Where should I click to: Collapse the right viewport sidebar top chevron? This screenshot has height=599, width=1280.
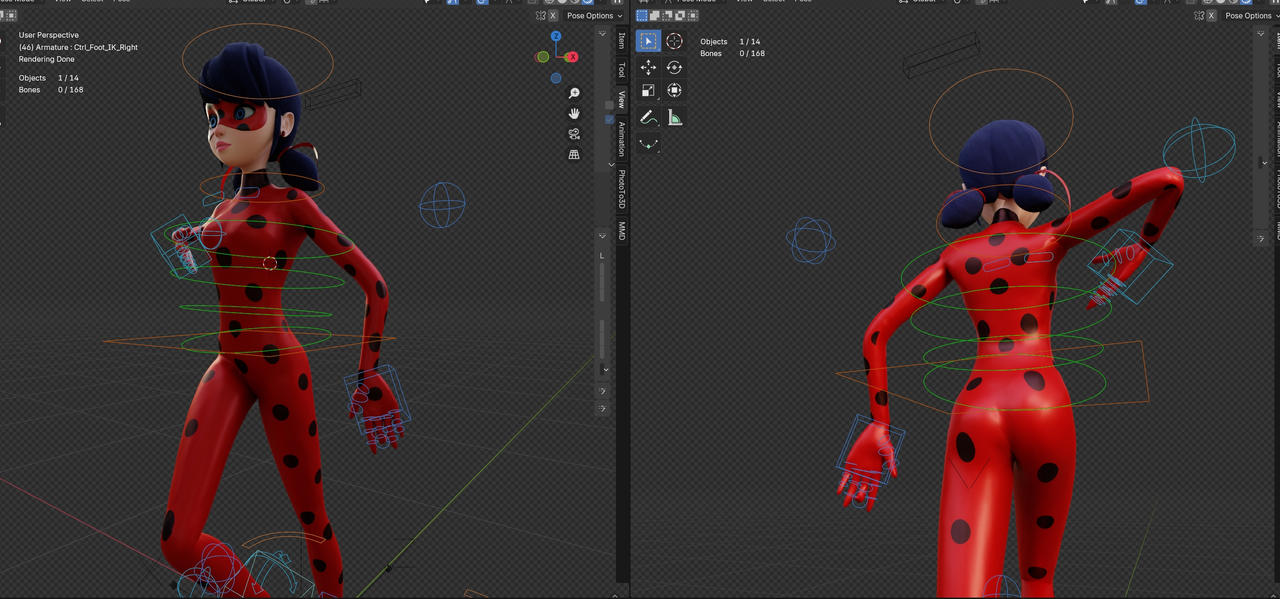tap(1260, 35)
